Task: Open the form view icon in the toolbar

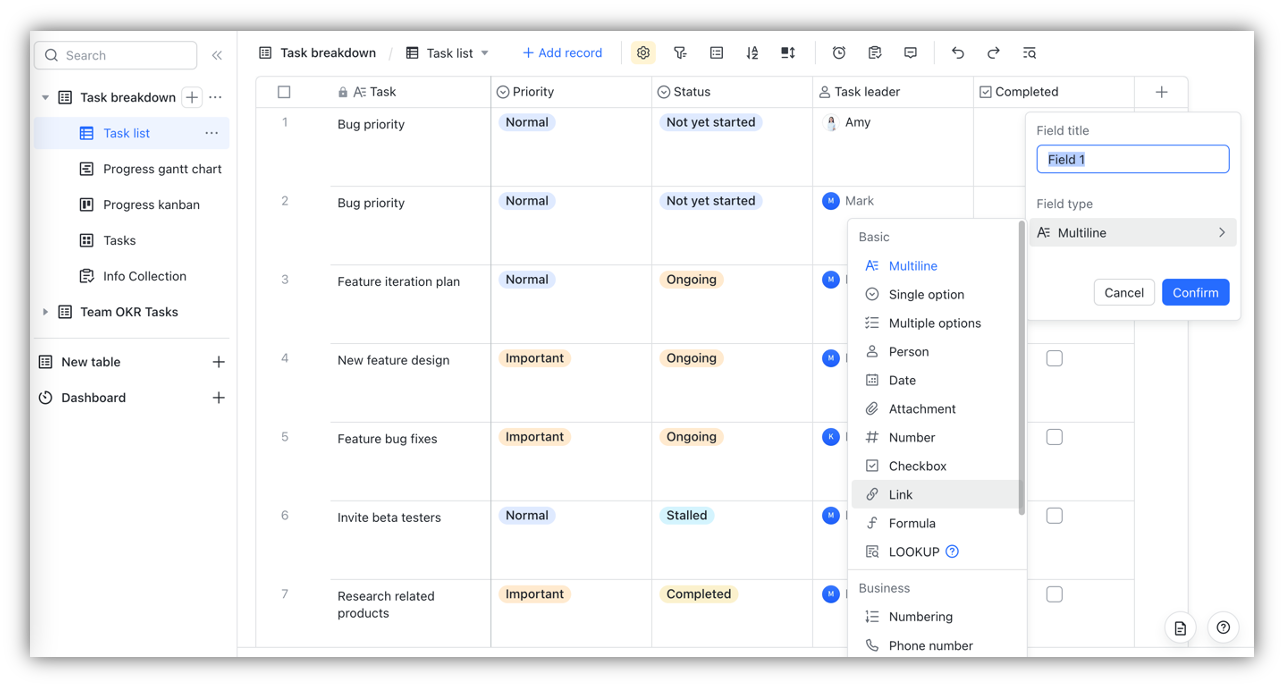Action: 874,52
